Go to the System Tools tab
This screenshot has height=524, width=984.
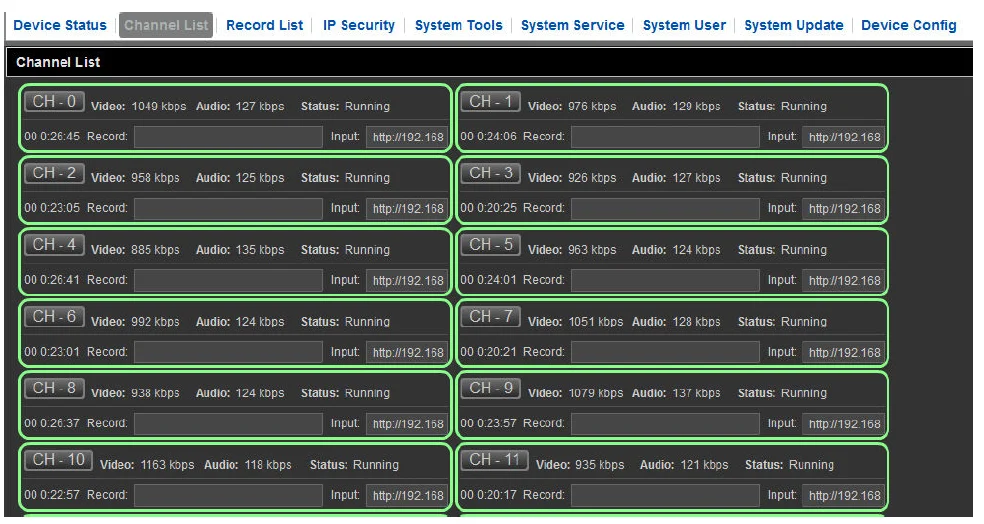tap(458, 25)
